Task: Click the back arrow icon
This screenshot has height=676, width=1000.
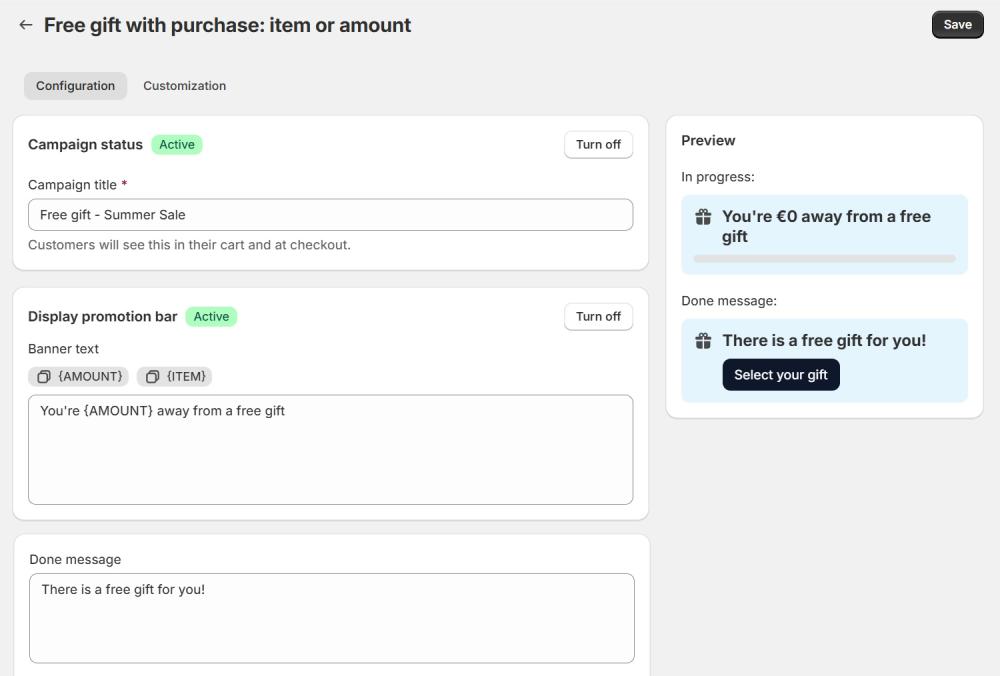Action: coord(26,25)
